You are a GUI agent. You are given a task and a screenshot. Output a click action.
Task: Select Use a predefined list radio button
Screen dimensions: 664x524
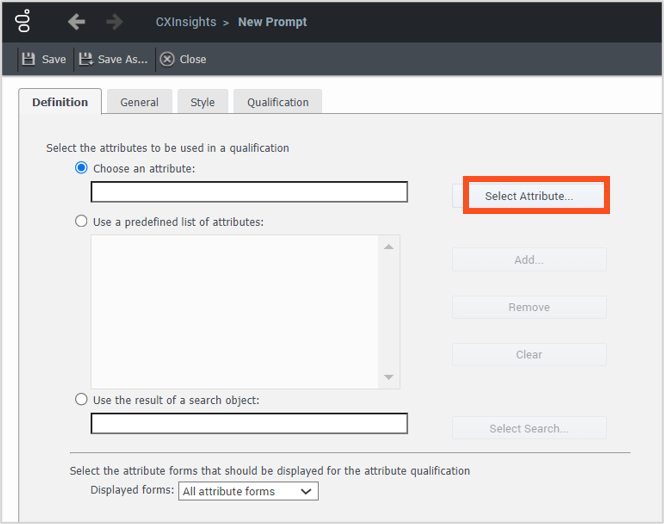tap(81, 221)
